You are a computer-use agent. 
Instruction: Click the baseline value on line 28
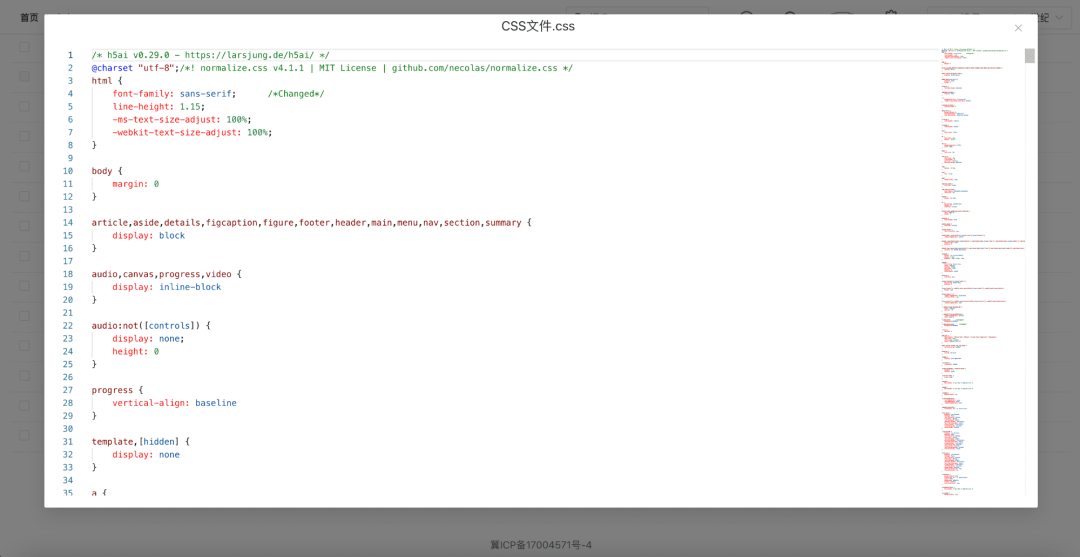coord(216,403)
